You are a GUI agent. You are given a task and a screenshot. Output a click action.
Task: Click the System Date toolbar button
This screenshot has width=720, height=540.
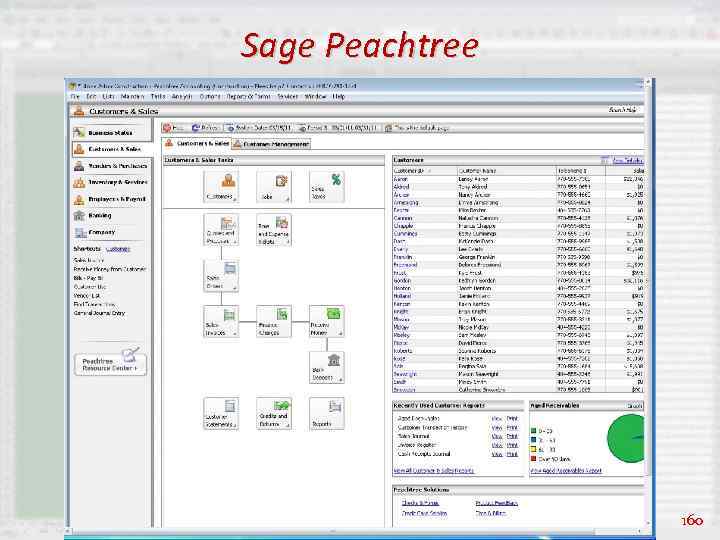coord(258,128)
